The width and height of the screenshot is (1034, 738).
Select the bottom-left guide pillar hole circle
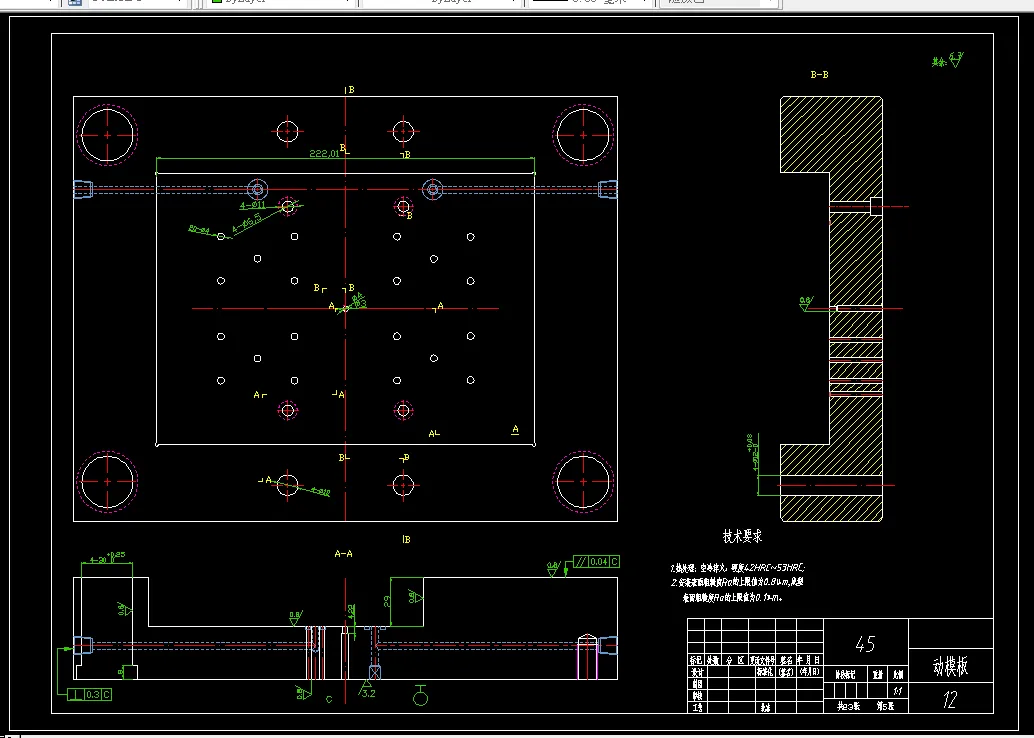[x=107, y=481]
